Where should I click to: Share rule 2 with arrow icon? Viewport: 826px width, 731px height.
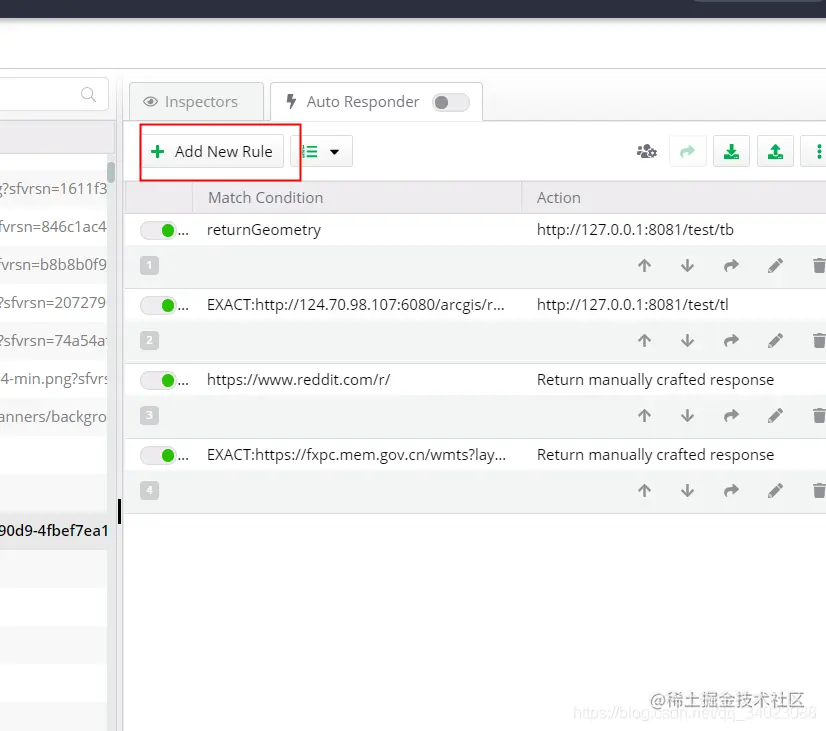click(x=731, y=340)
